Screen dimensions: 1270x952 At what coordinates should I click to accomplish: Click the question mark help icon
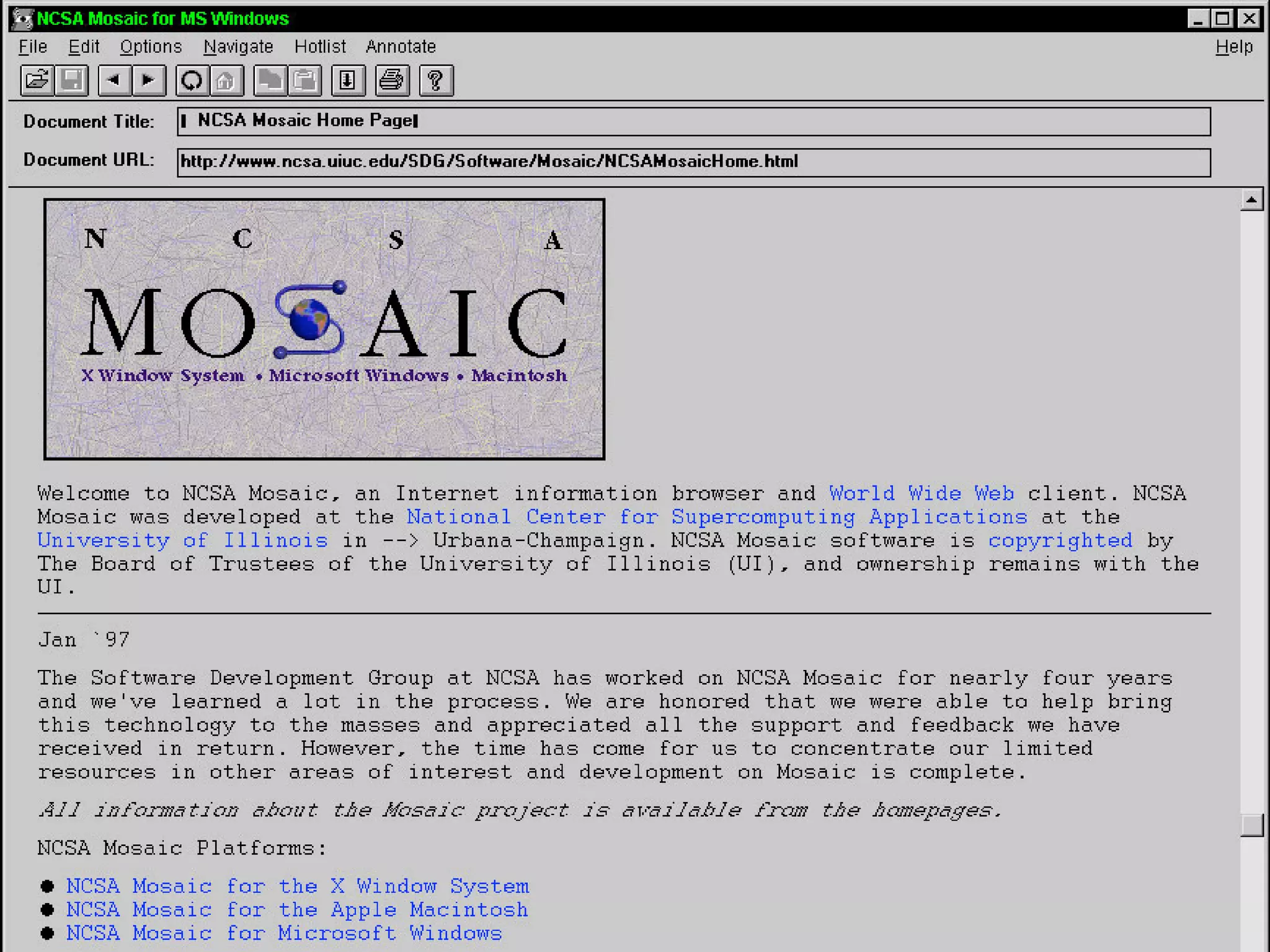click(436, 81)
